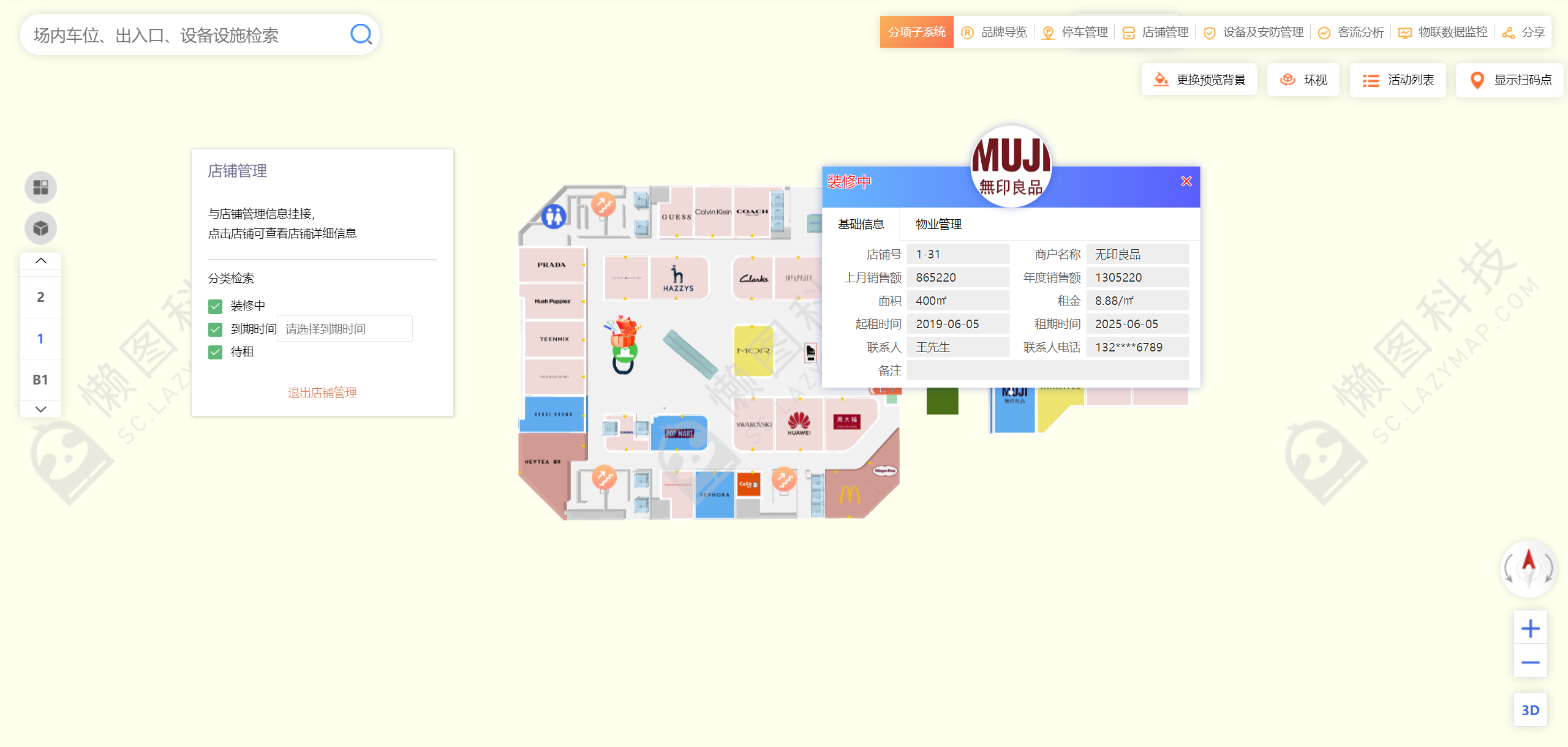This screenshot has height=747, width=1568.
Task: Select the SWAROVSKI store
Action: pyautogui.click(x=754, y=424)
